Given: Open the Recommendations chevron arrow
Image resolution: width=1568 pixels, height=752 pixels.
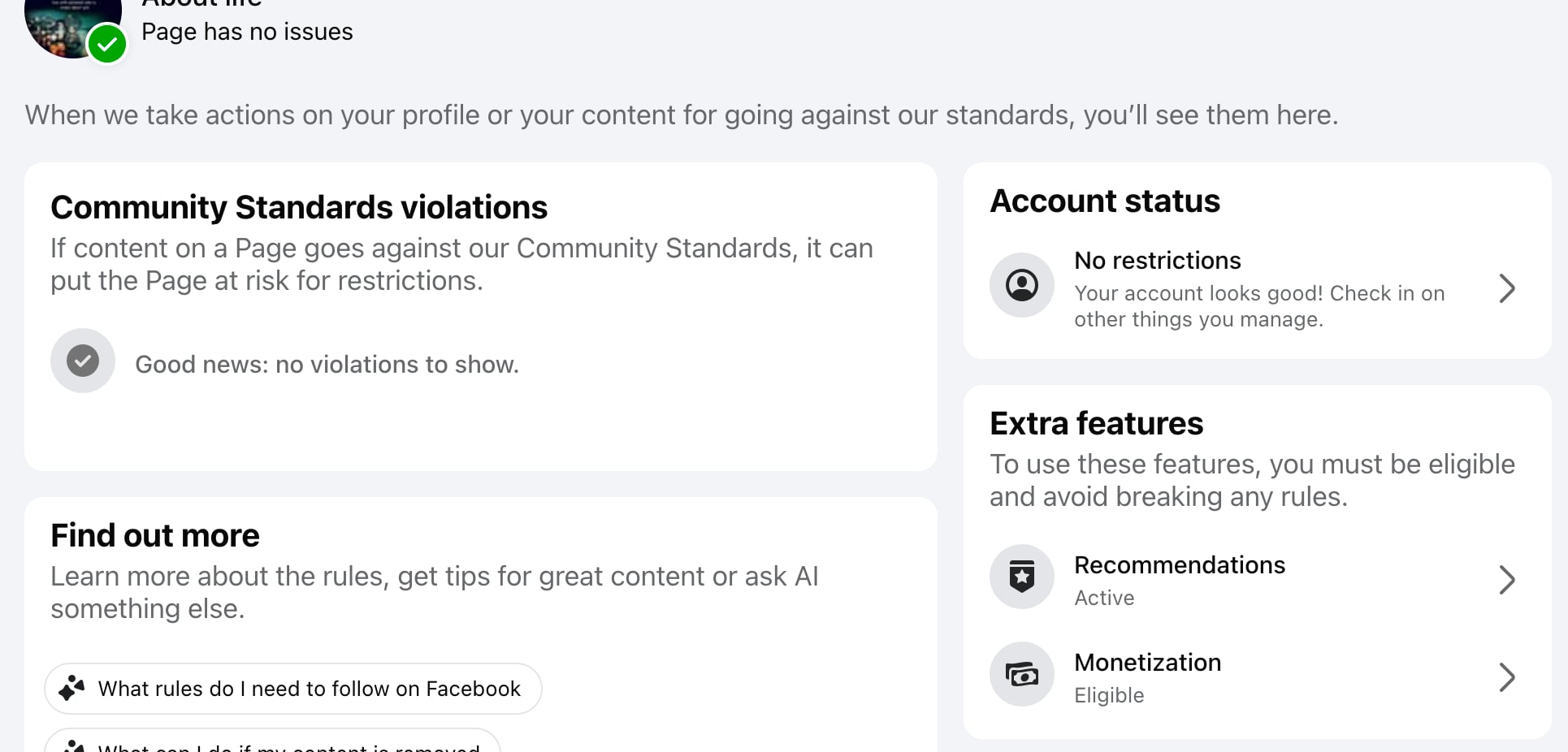Looking at the screenshot, I should [1507, 580].
